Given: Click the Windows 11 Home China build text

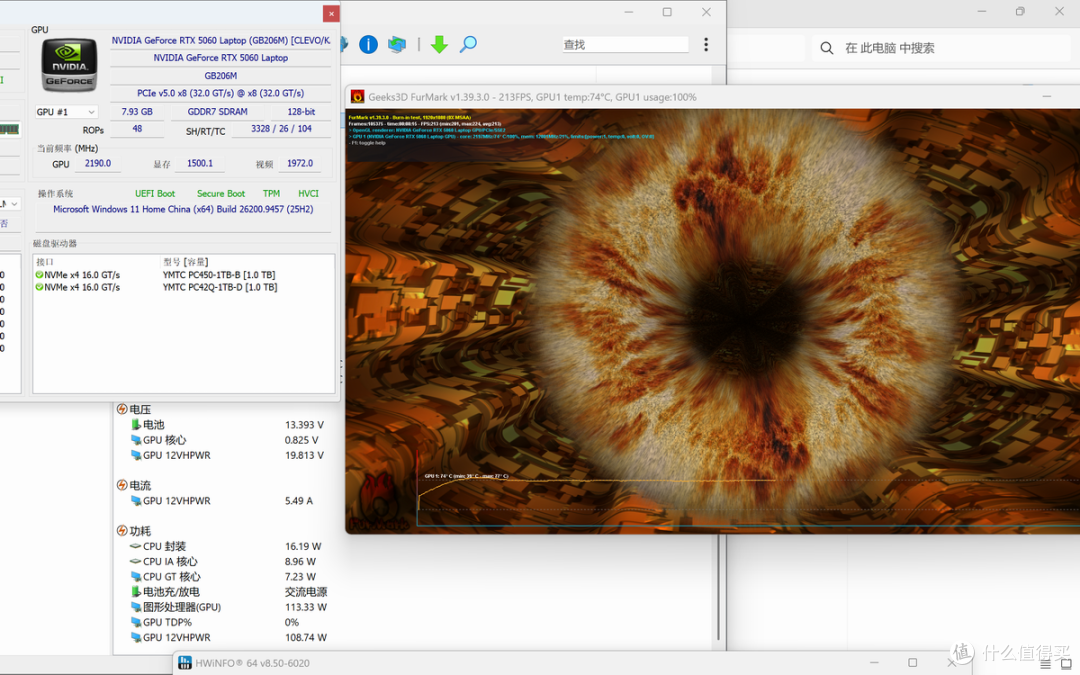Looking at the screenshot, I should coord(183,209).
